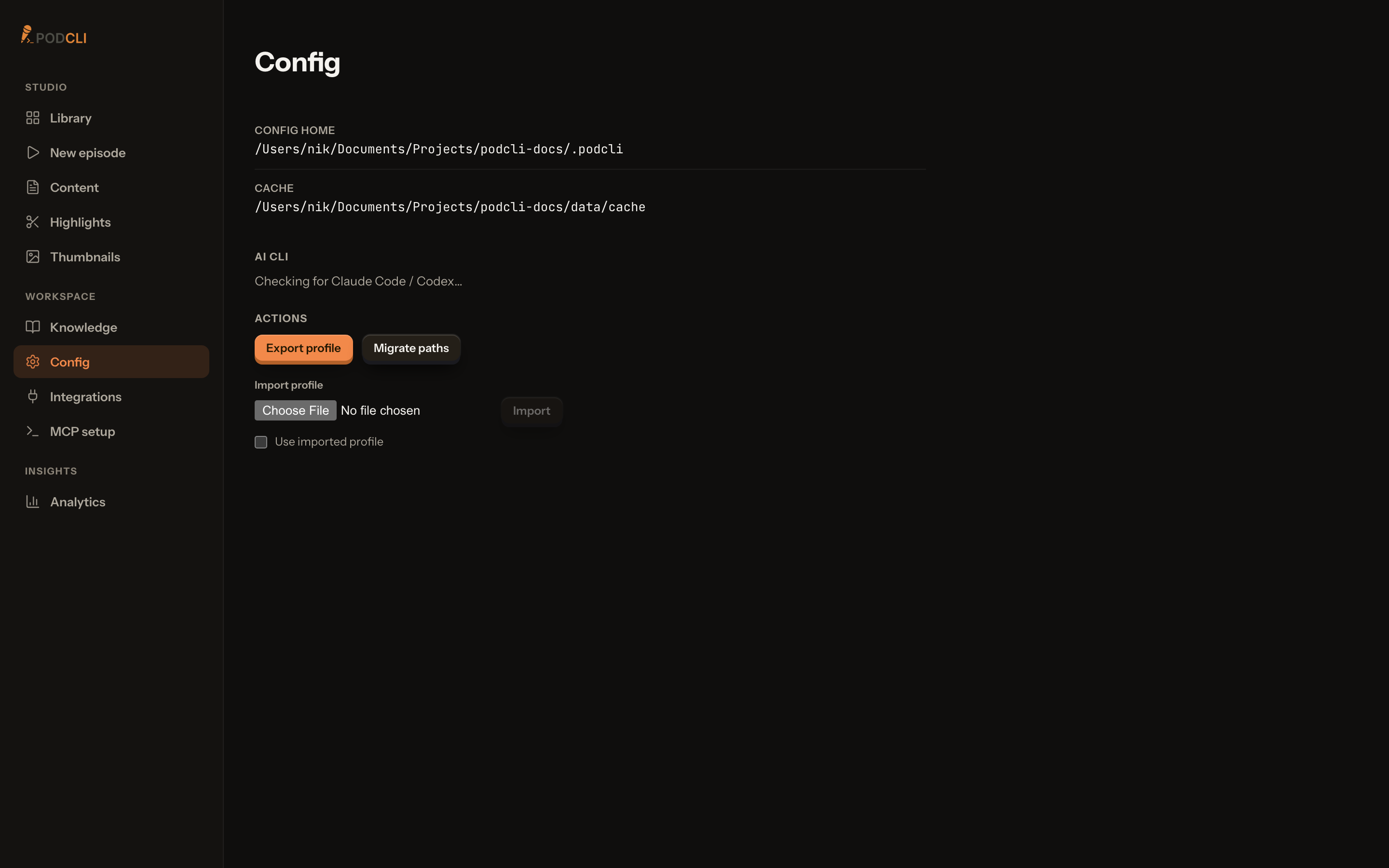The image size is (1389, 868).
Task: Click the 'Import profile' label
Action: [x=289, y=385]
